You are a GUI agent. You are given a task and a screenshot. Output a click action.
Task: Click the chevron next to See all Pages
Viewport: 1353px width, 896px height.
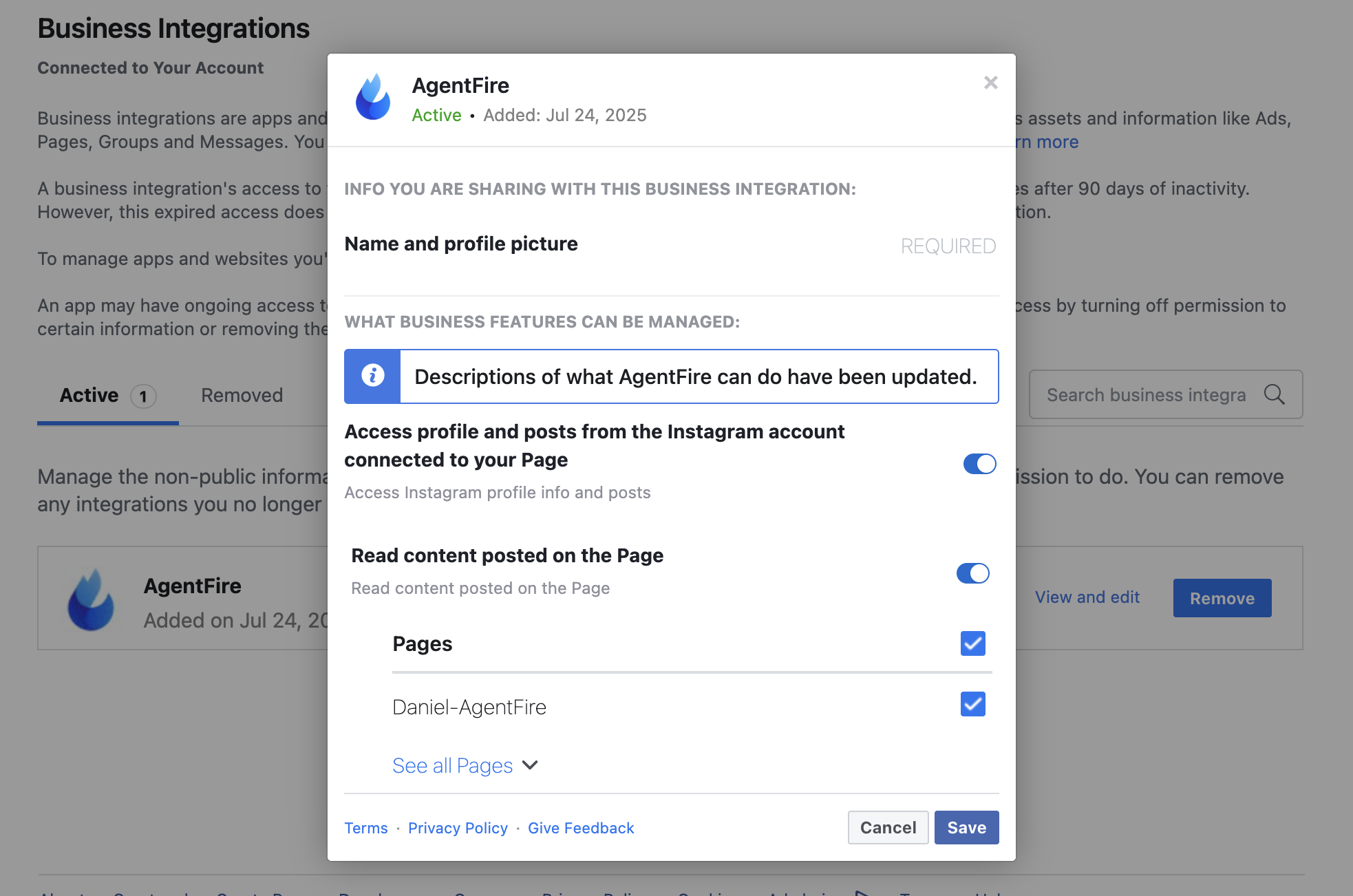tap(530, 765)
